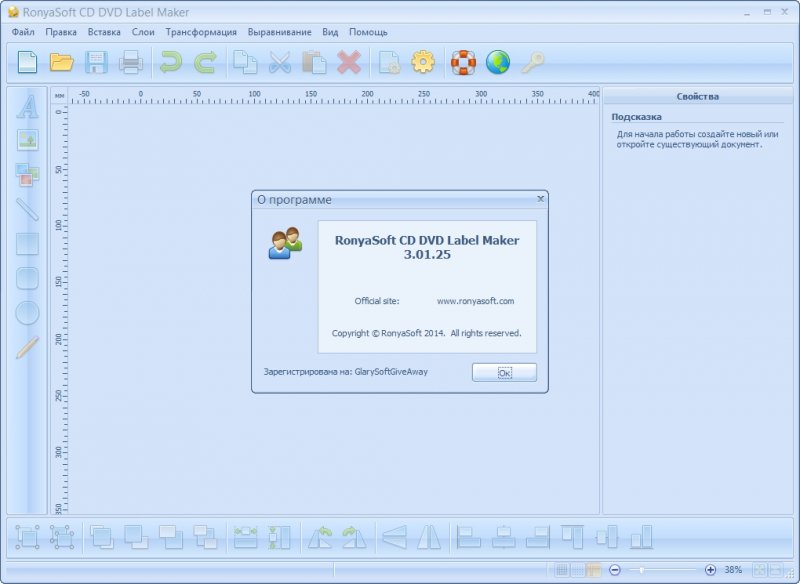The image size is (800, 584).
Task: Center the object vertically on the page
Action: point(280,537)
